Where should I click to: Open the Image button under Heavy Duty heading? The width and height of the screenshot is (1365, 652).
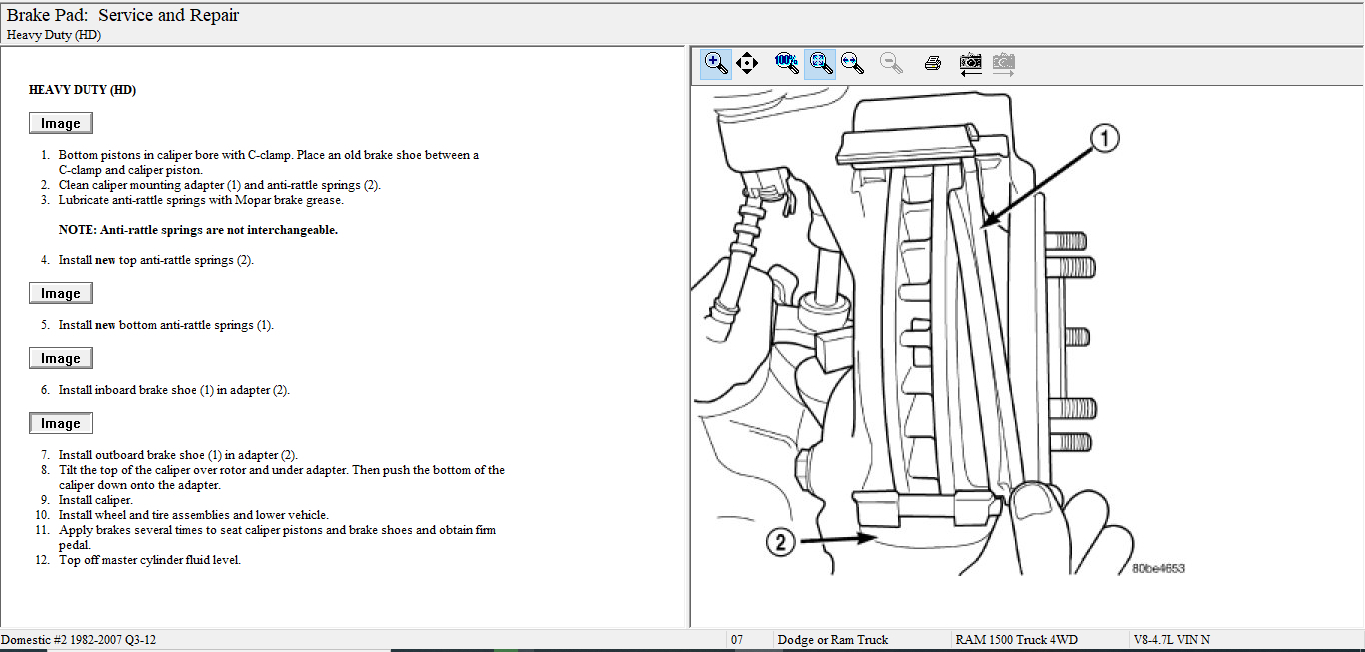point(61,123)
